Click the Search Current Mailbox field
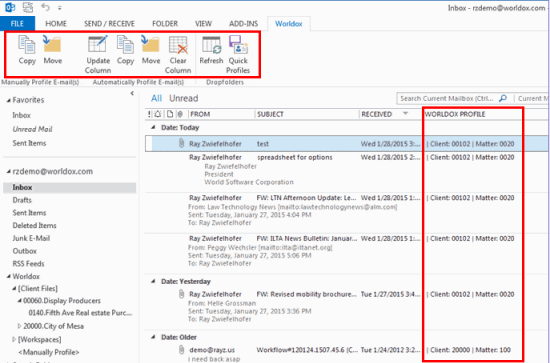This screenshot has height=363, width=550. coord(448,98)
